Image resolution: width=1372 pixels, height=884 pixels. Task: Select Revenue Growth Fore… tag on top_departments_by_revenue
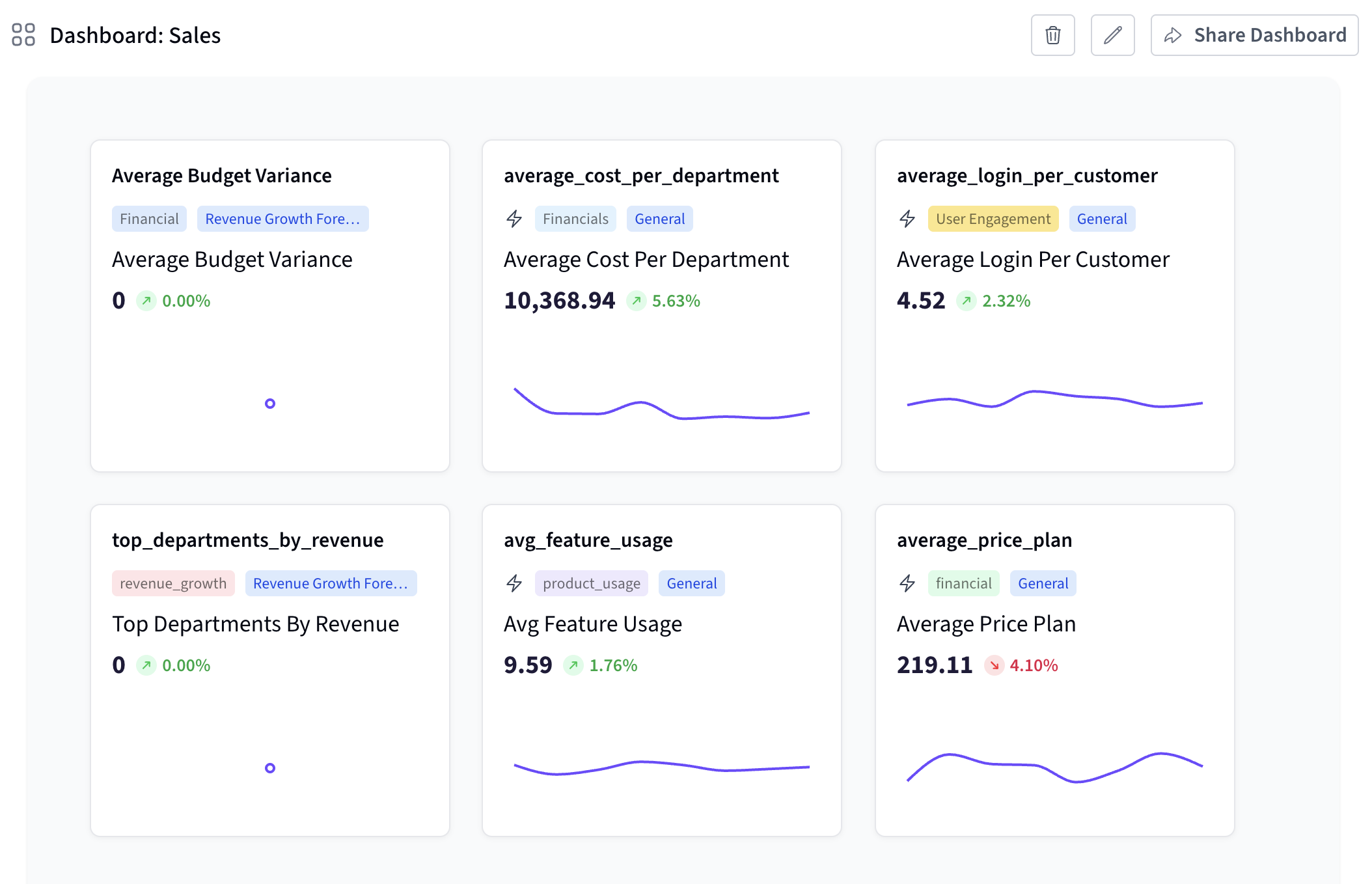[x=331, y=583]
